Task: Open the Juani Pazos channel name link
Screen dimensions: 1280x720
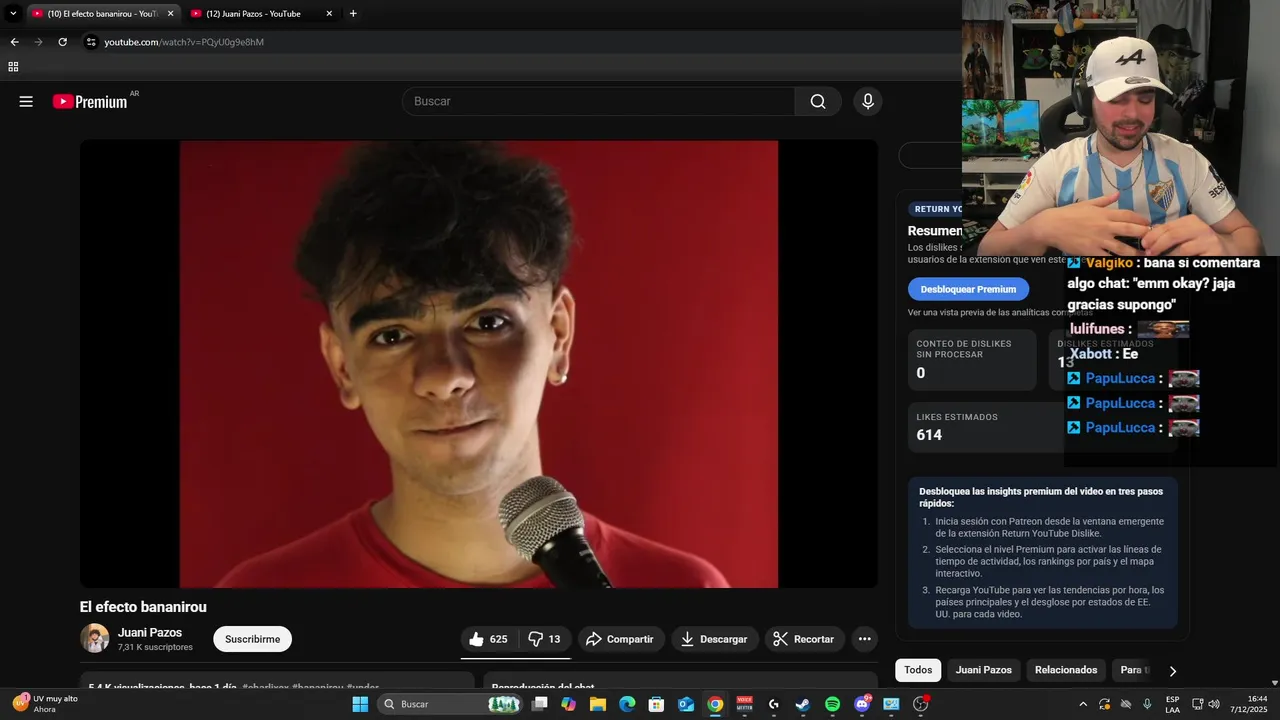Action: click(x=150, y=632)
